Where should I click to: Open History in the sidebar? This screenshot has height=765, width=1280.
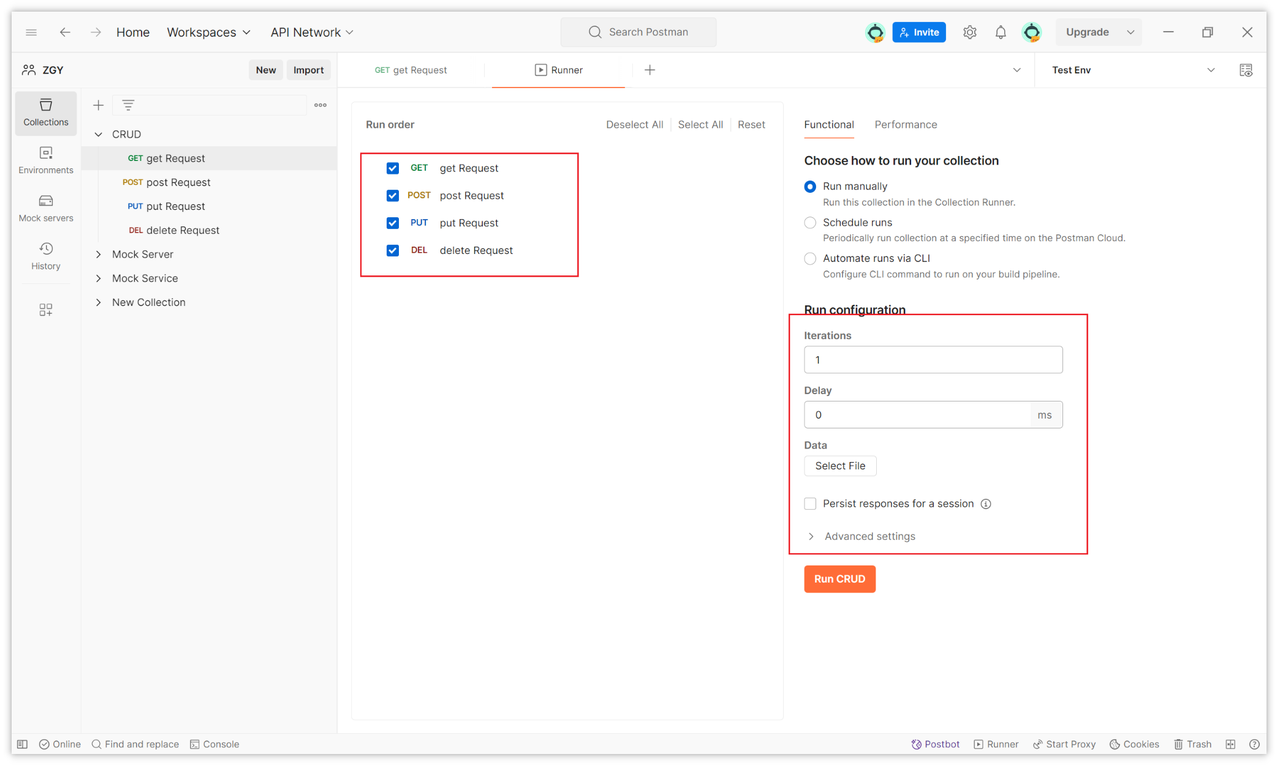click(x=46, y=256)
